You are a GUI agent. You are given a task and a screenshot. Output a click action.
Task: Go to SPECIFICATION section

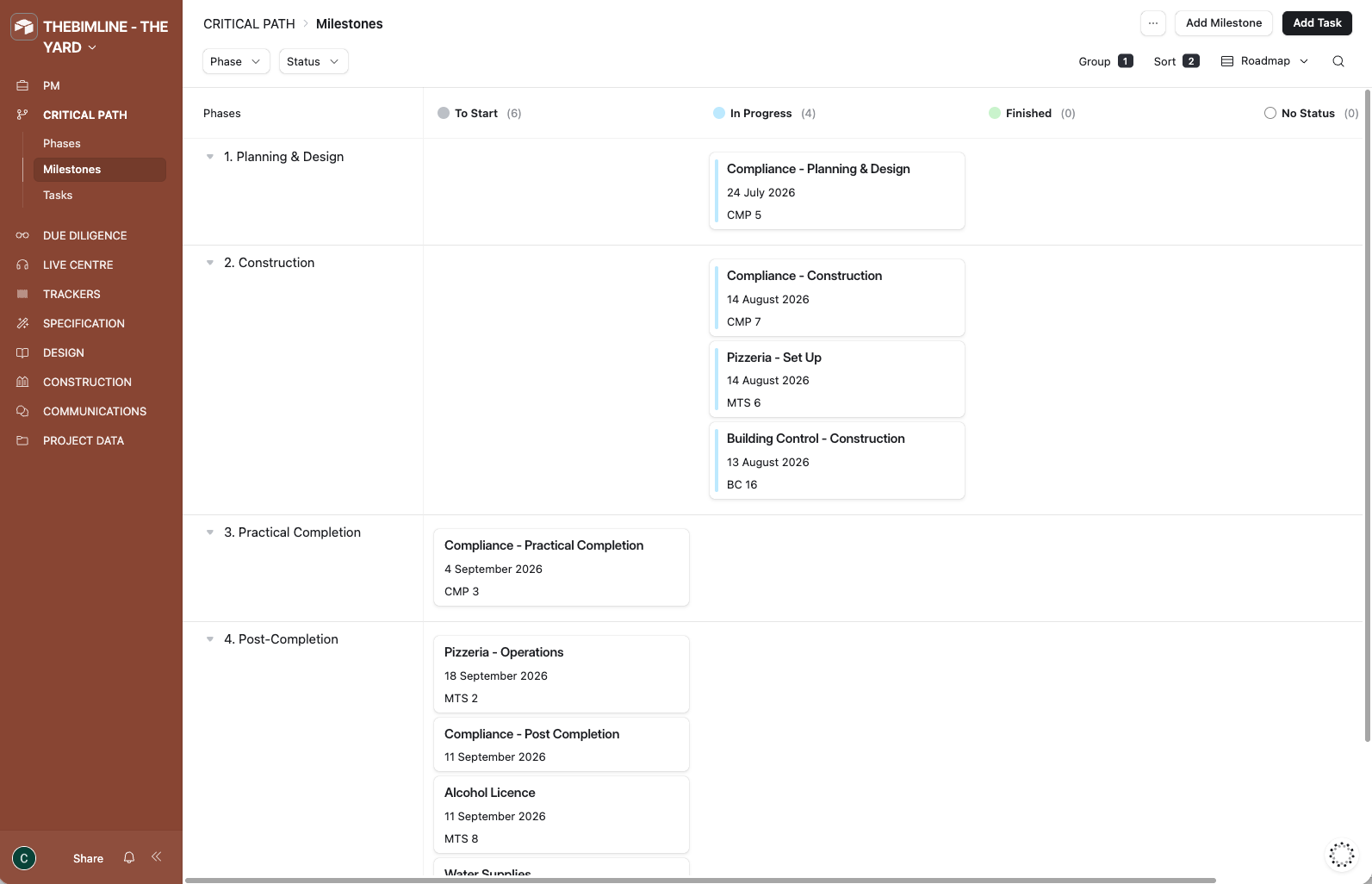[84, 323]
